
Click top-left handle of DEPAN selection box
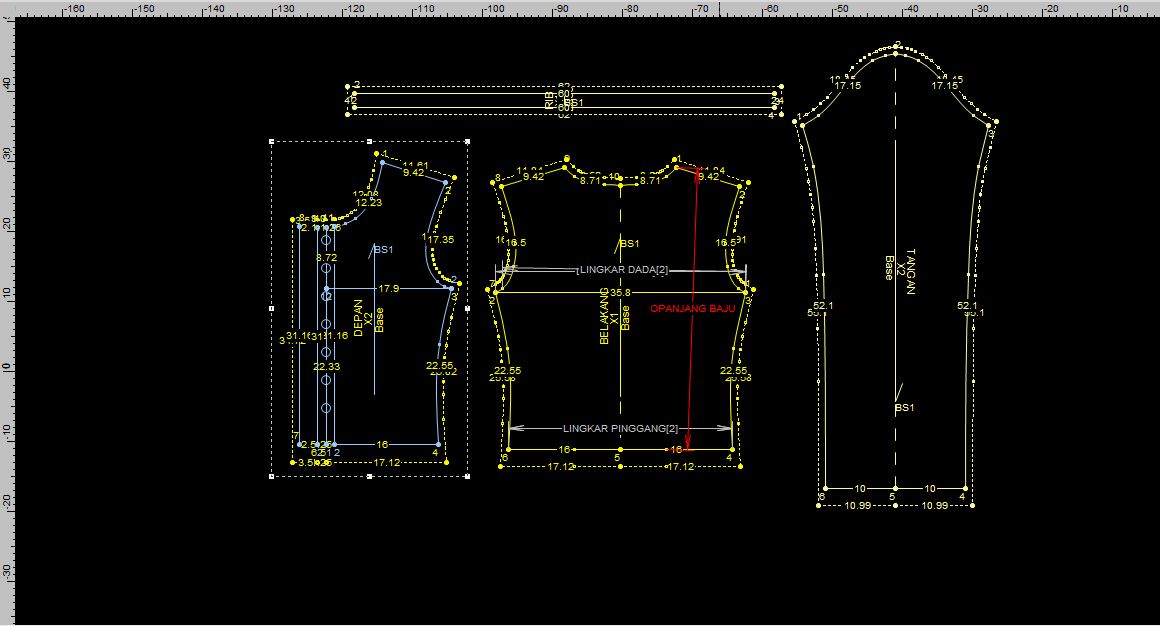click(272, 141)
